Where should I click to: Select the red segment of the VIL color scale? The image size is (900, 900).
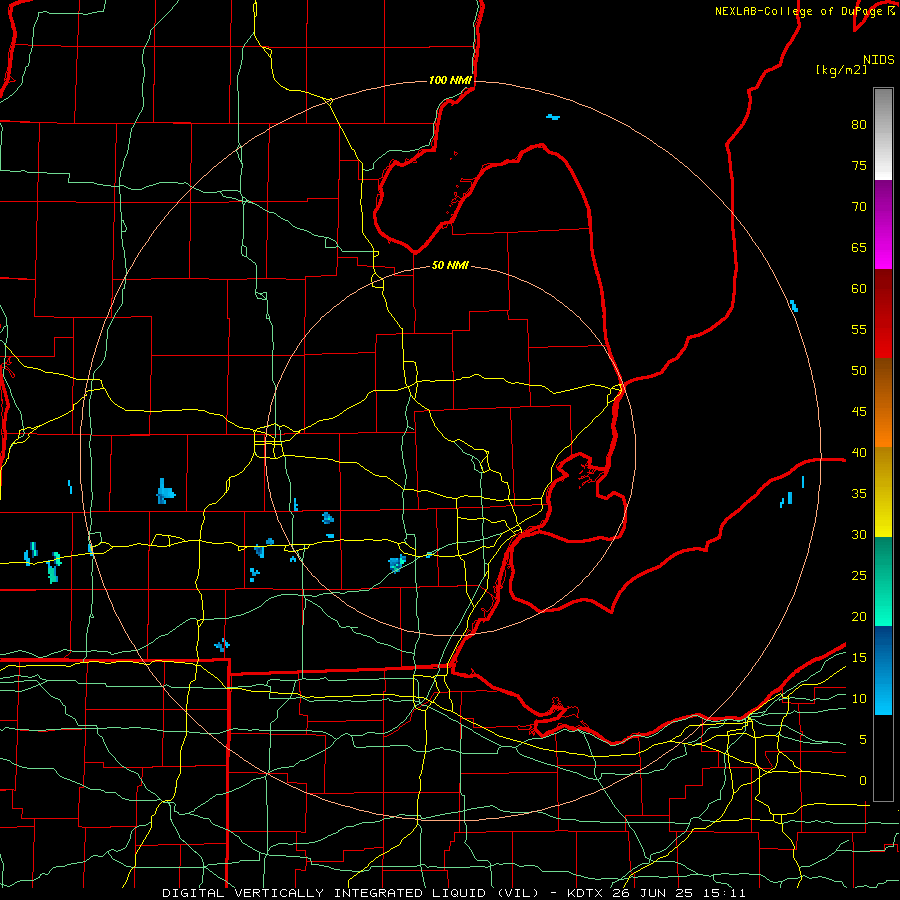click(883, 313)
